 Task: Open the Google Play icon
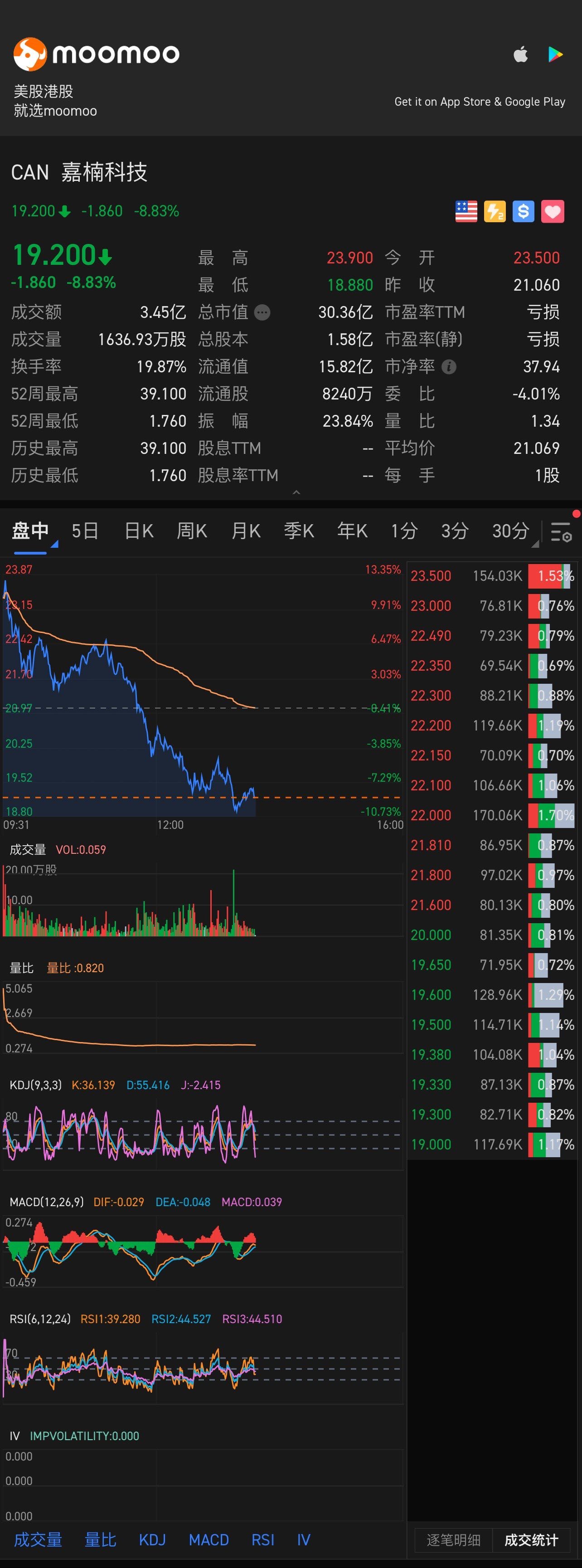coord(555,54)
